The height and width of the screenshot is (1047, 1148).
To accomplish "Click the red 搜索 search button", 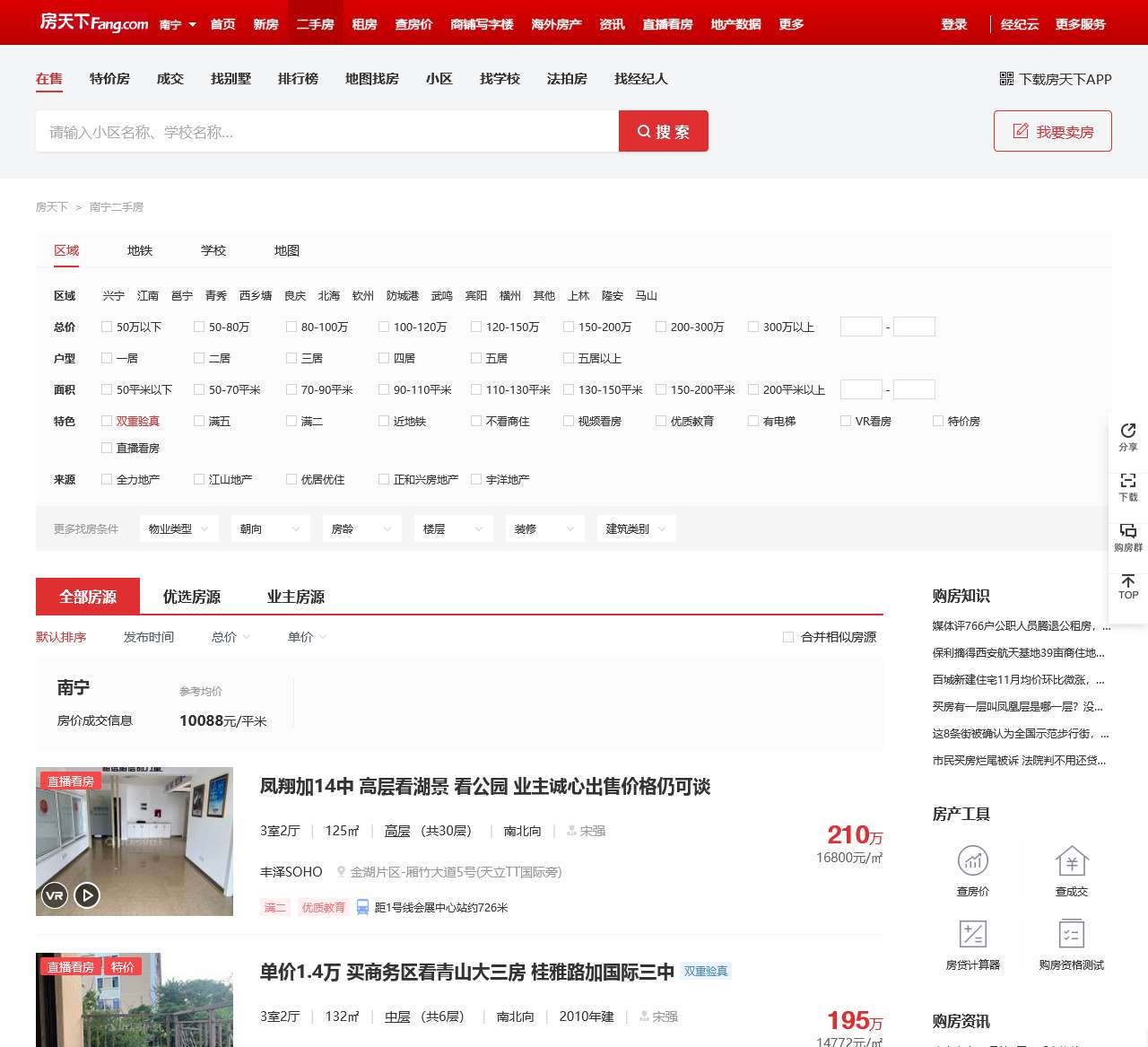I will 663,131.
